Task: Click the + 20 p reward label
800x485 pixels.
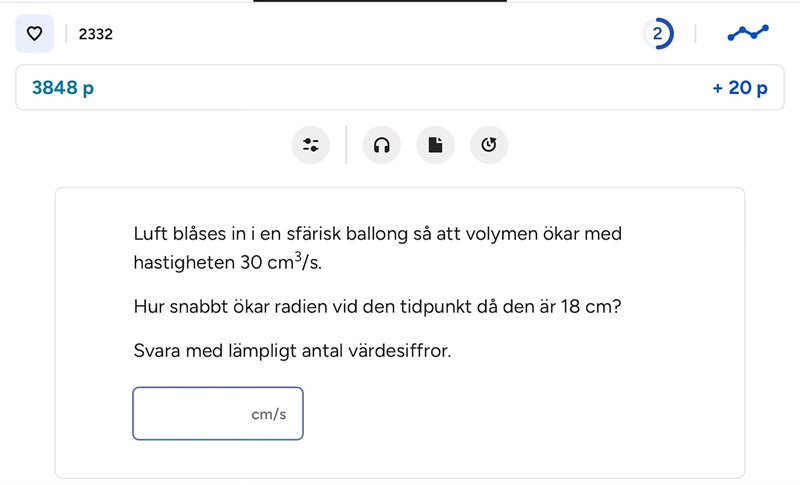Action: (740, 88)
